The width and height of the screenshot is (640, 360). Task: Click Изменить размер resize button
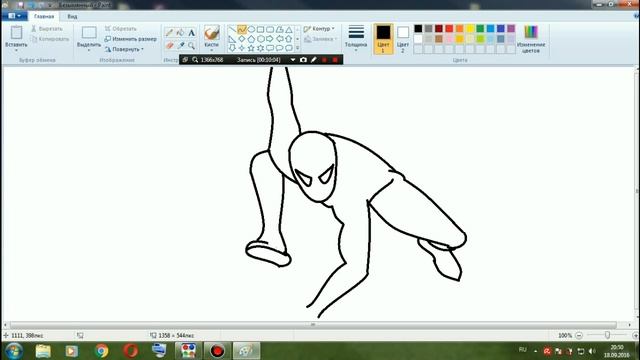[131, 39]
